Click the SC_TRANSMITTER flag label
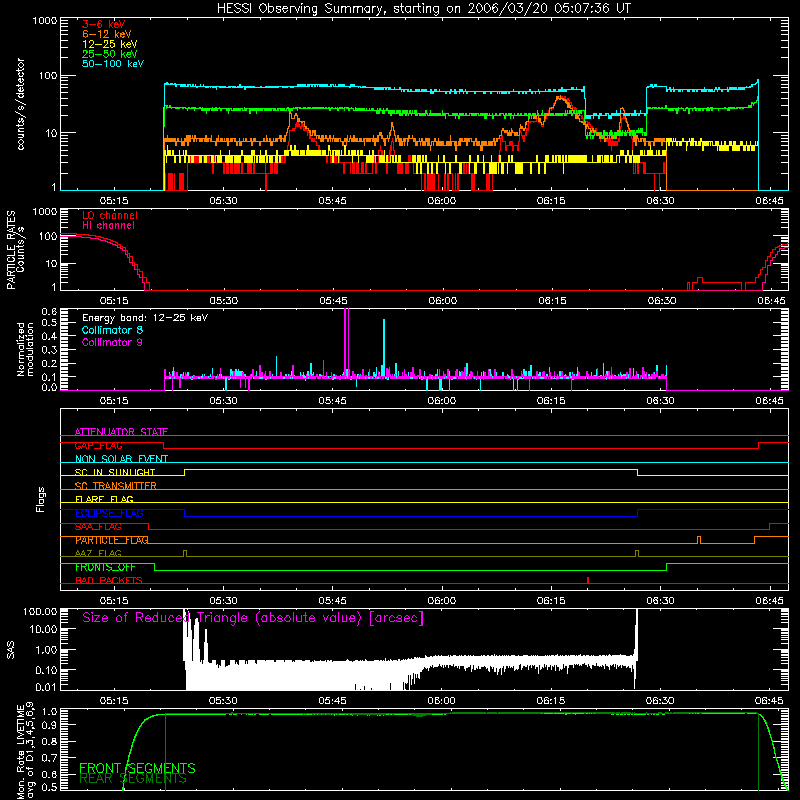 tap(115, 486)
